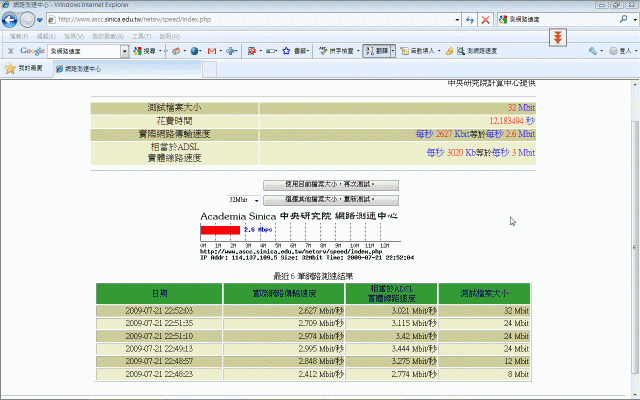The image size is (640, 400).
Task: Open the spell check dropdown arrow
Action: [358, 51]
